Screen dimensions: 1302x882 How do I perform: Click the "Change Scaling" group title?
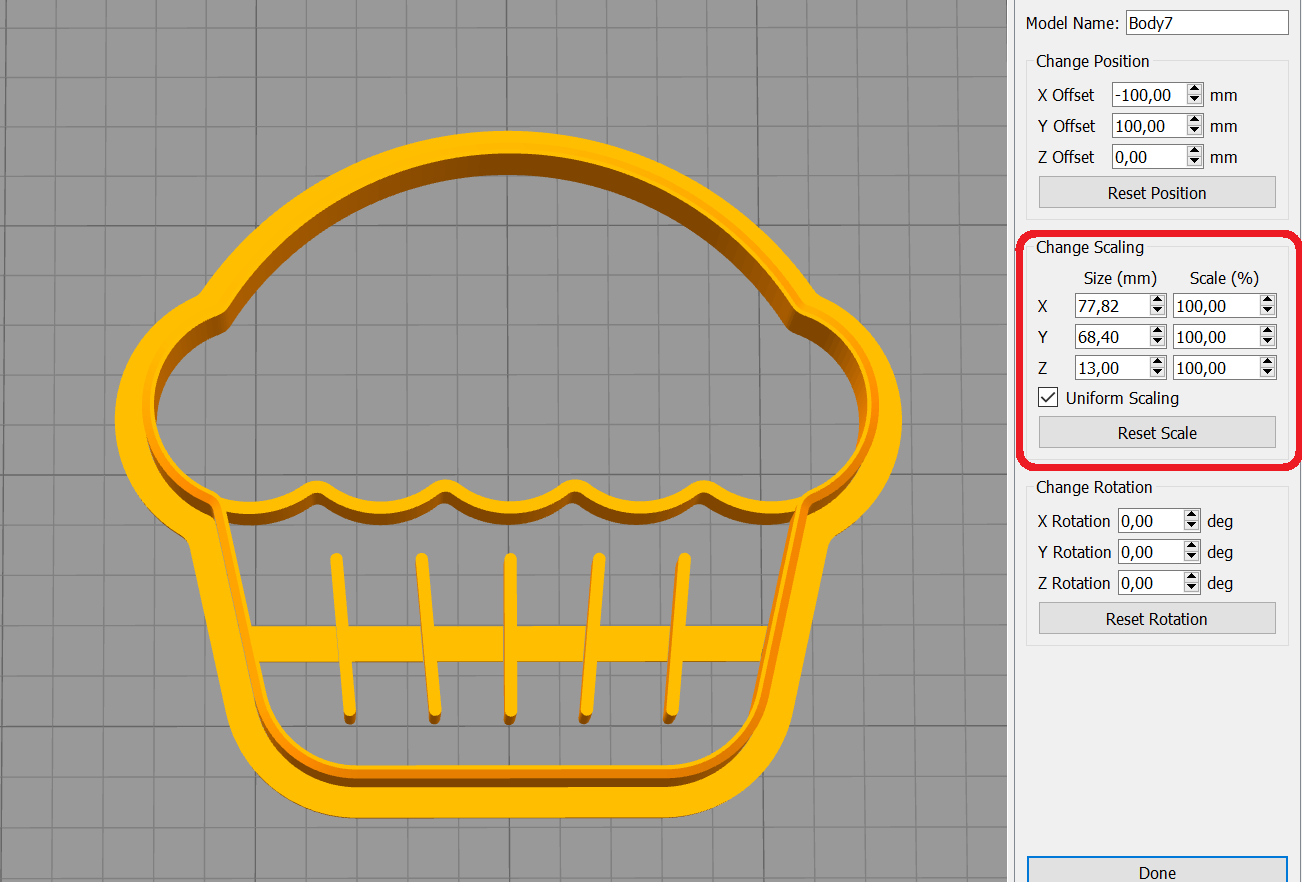[x=1090, y=247]
